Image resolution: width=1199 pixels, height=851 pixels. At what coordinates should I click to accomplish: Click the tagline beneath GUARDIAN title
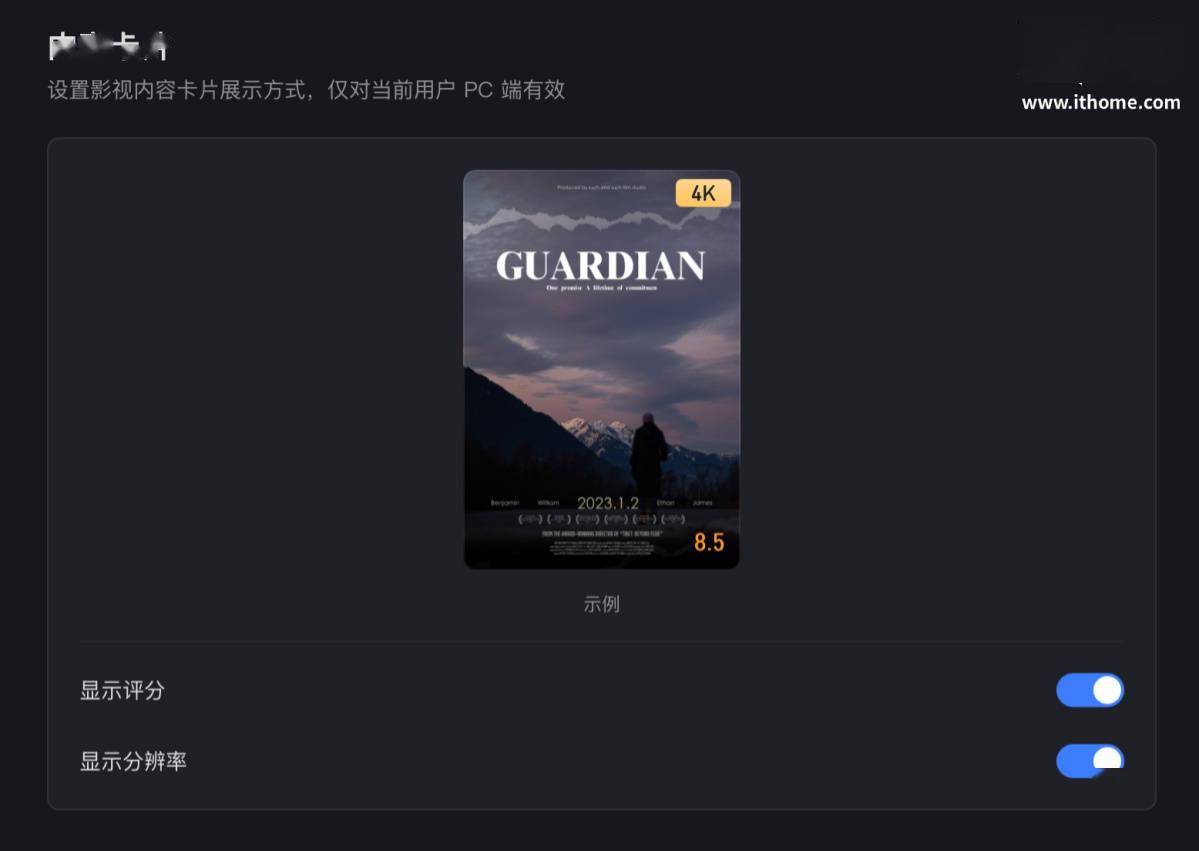pos(601,288)
